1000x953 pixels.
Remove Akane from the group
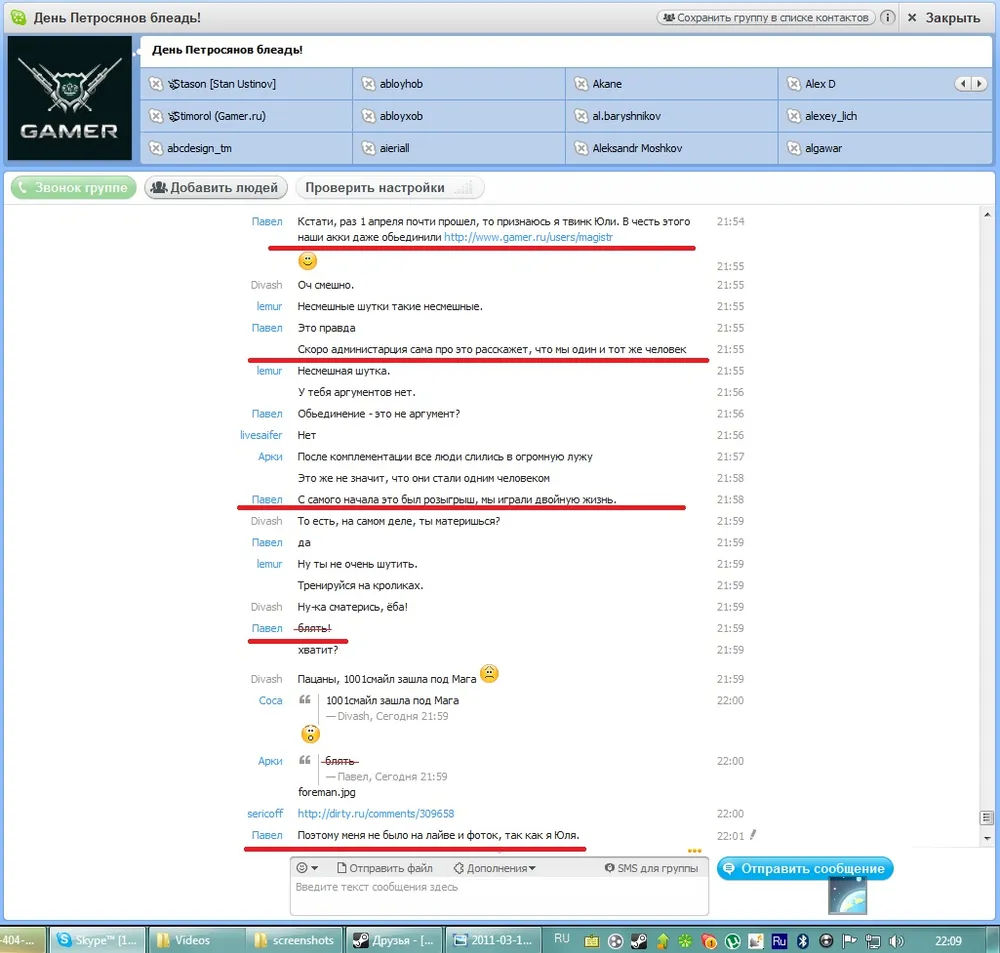581,84
